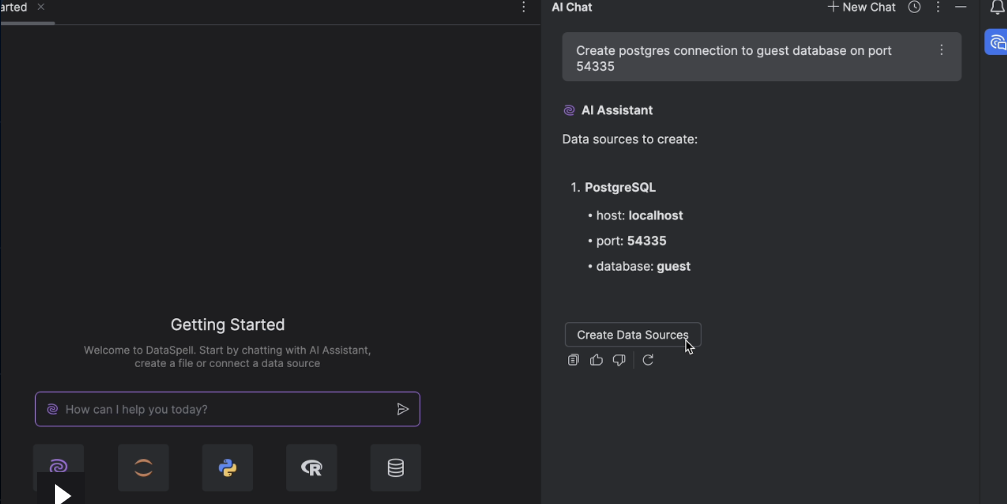Click the Jupyter notebook tile icon
Screen dimensions: 1007x504
coord(143,468)
